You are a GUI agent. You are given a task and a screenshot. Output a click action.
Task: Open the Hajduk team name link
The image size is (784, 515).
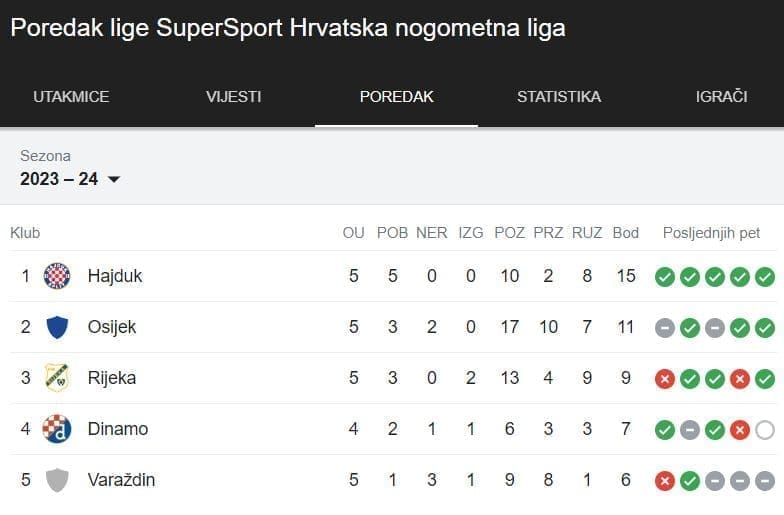coord(115,276)
